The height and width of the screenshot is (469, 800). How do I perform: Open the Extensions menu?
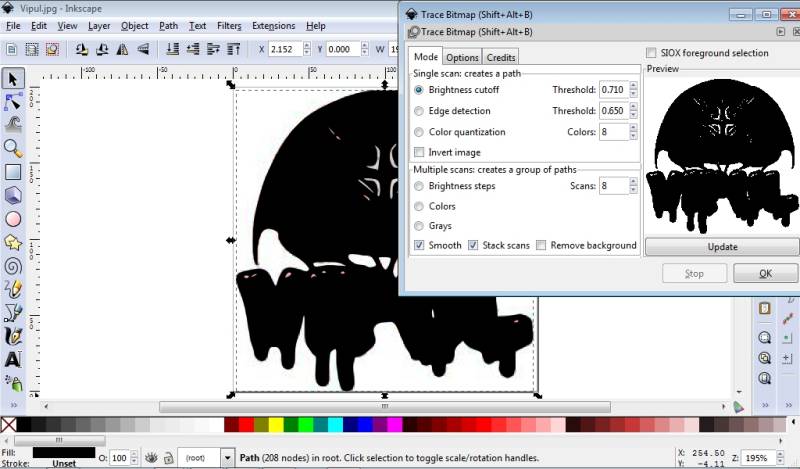[x=273, y=26]
